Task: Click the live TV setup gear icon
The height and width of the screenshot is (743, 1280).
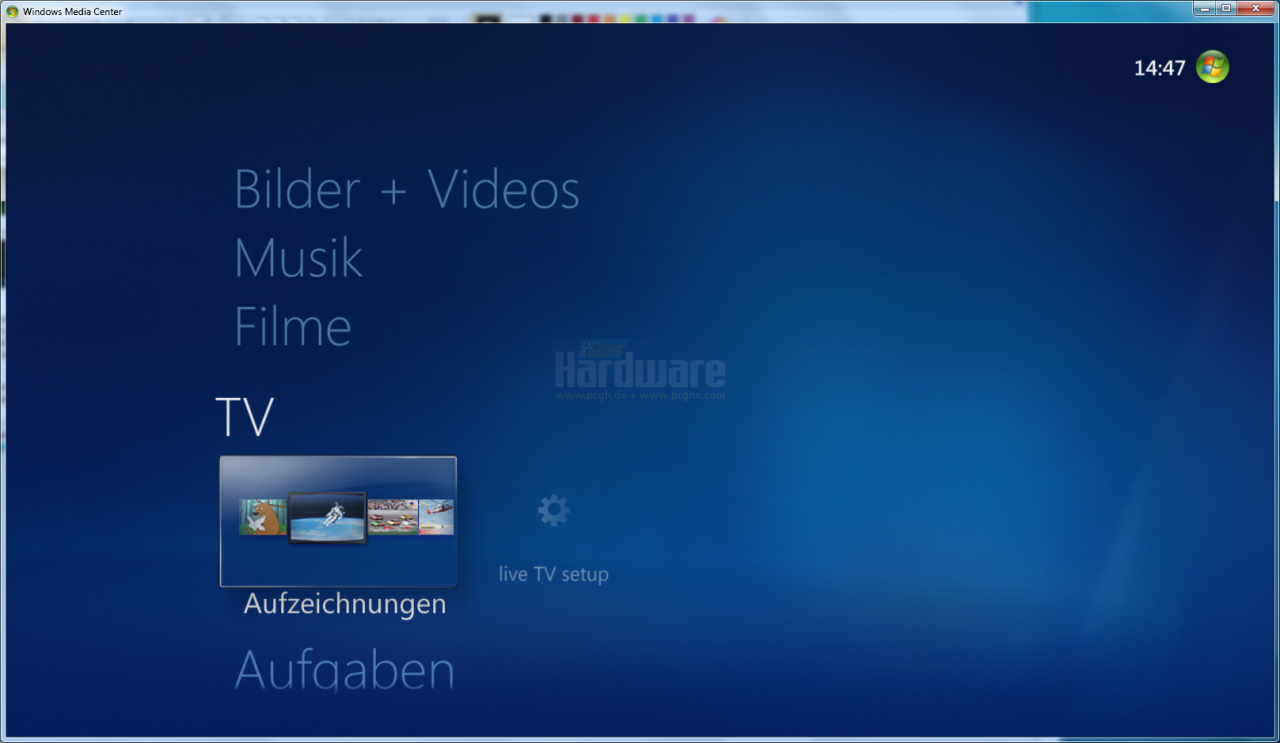Action: pos(553,511)
